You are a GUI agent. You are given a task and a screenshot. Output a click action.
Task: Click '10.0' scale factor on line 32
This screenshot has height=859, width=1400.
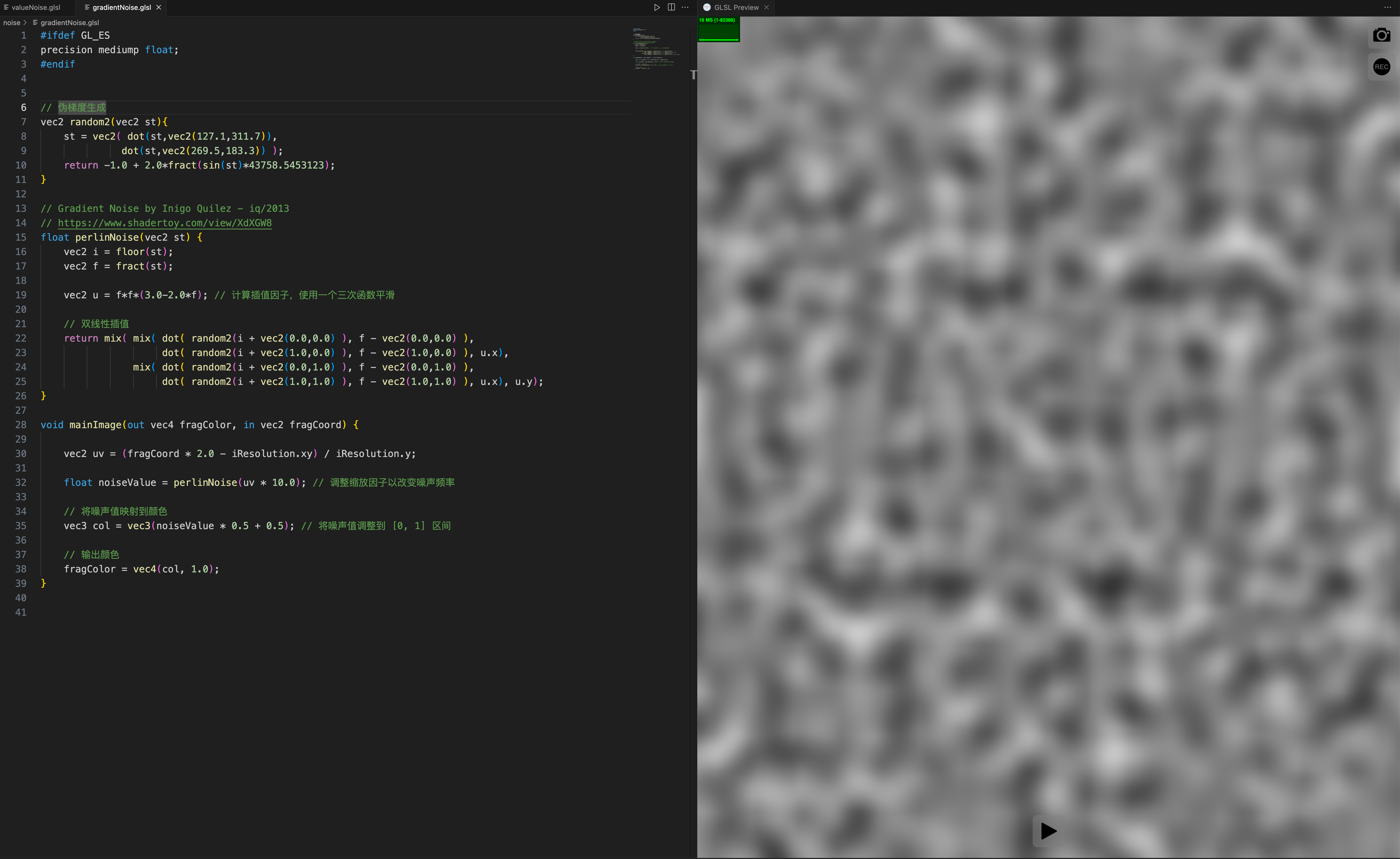tap(283, 482)
